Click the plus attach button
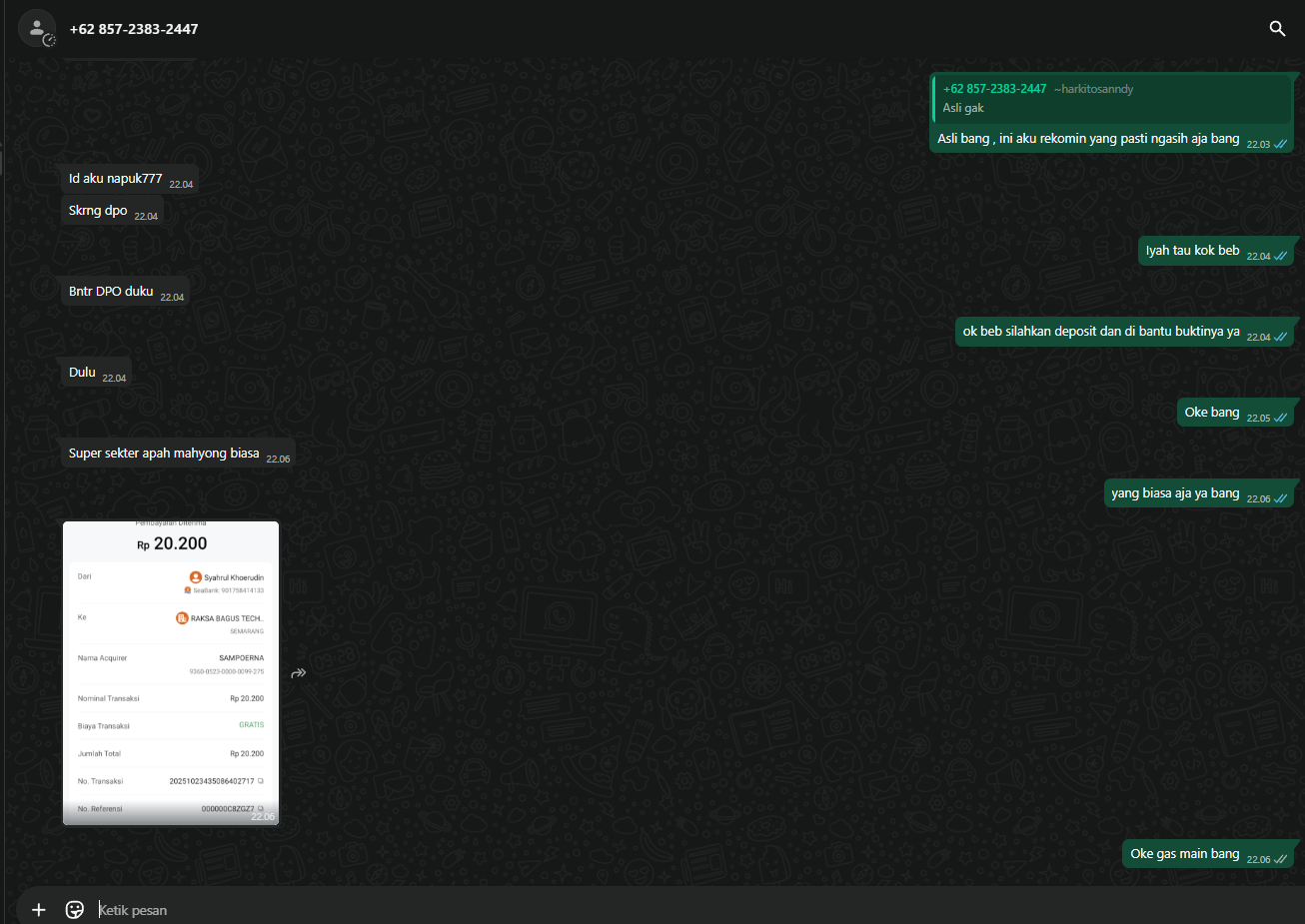This screenshot has width=1305, height=924. [39, 909]
